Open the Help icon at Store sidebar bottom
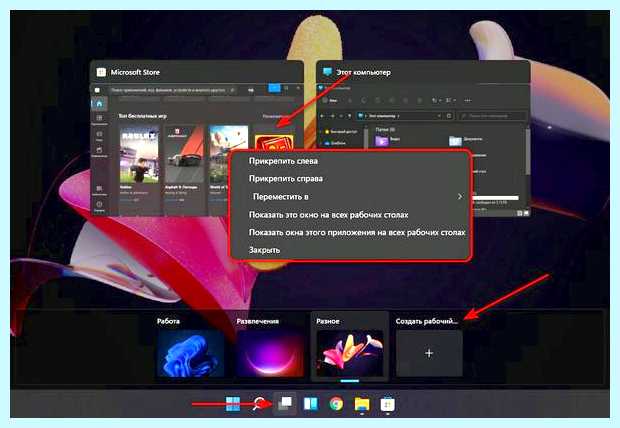This screenshot has width=620, height=428. [x=99, y=205]
